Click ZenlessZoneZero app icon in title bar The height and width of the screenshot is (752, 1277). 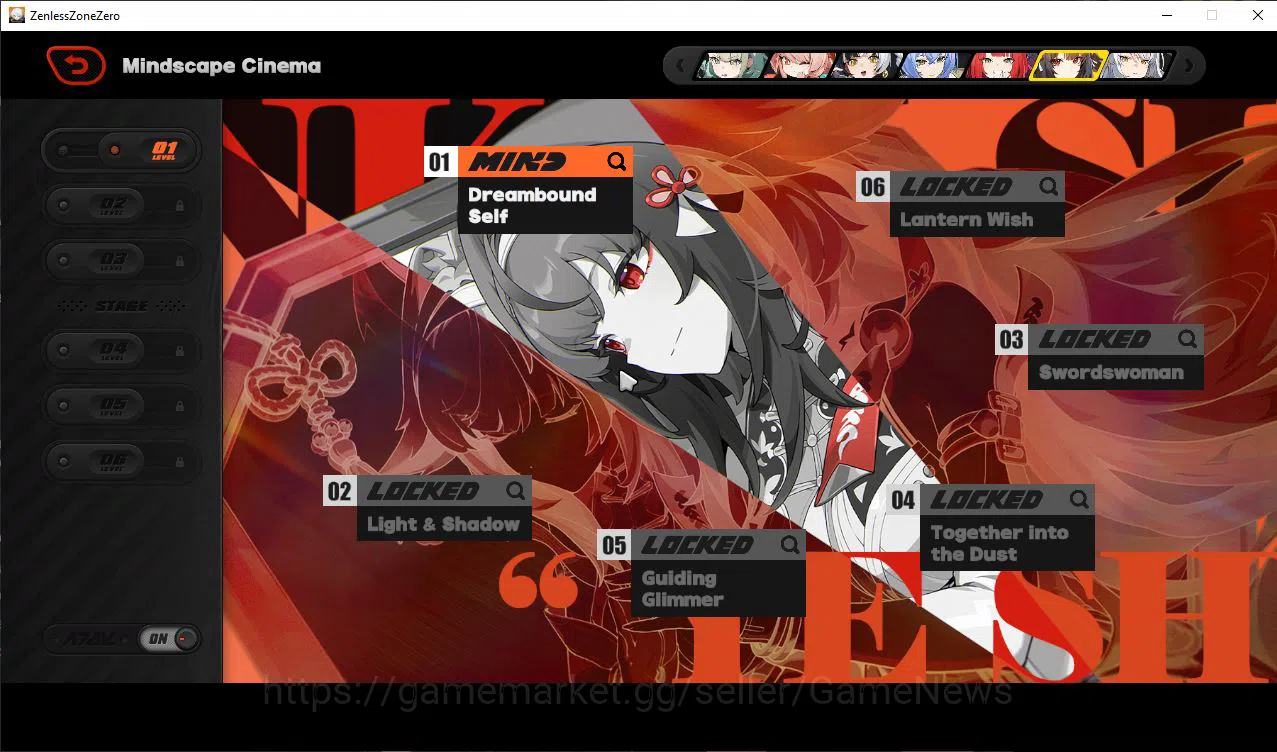point(17,15)
